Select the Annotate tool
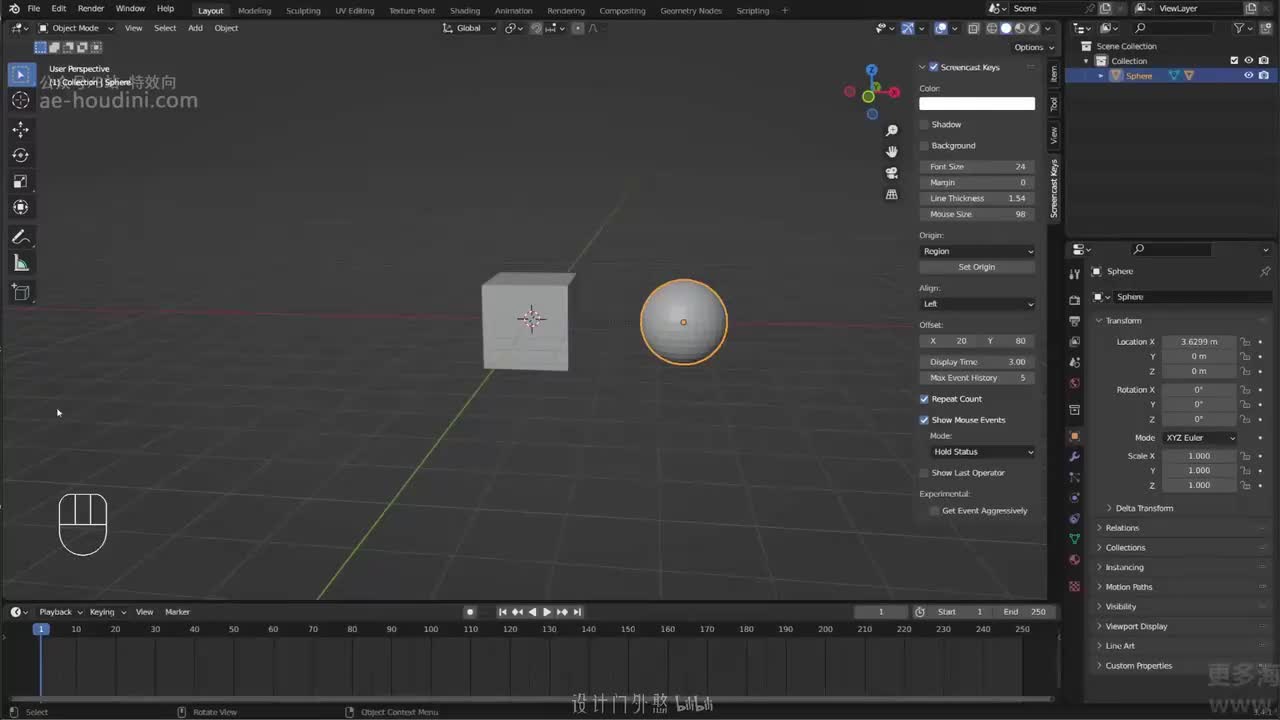This screenshot has width=1280, height=720. click(20, 237)
